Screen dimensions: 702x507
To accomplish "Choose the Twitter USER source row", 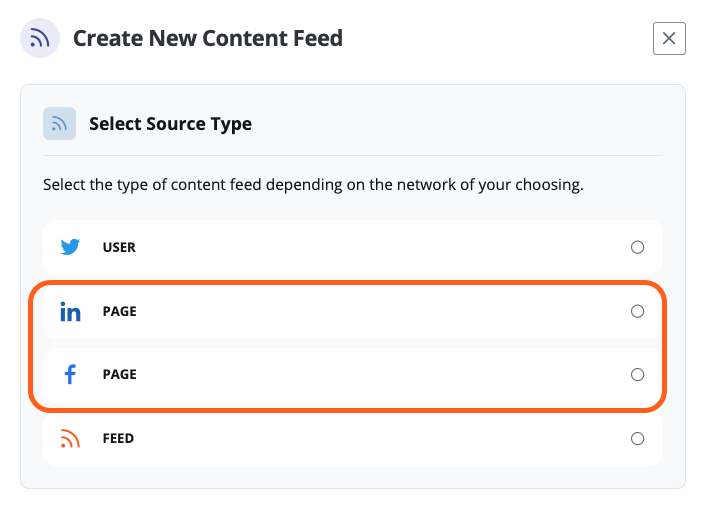I will pos(353,247).
